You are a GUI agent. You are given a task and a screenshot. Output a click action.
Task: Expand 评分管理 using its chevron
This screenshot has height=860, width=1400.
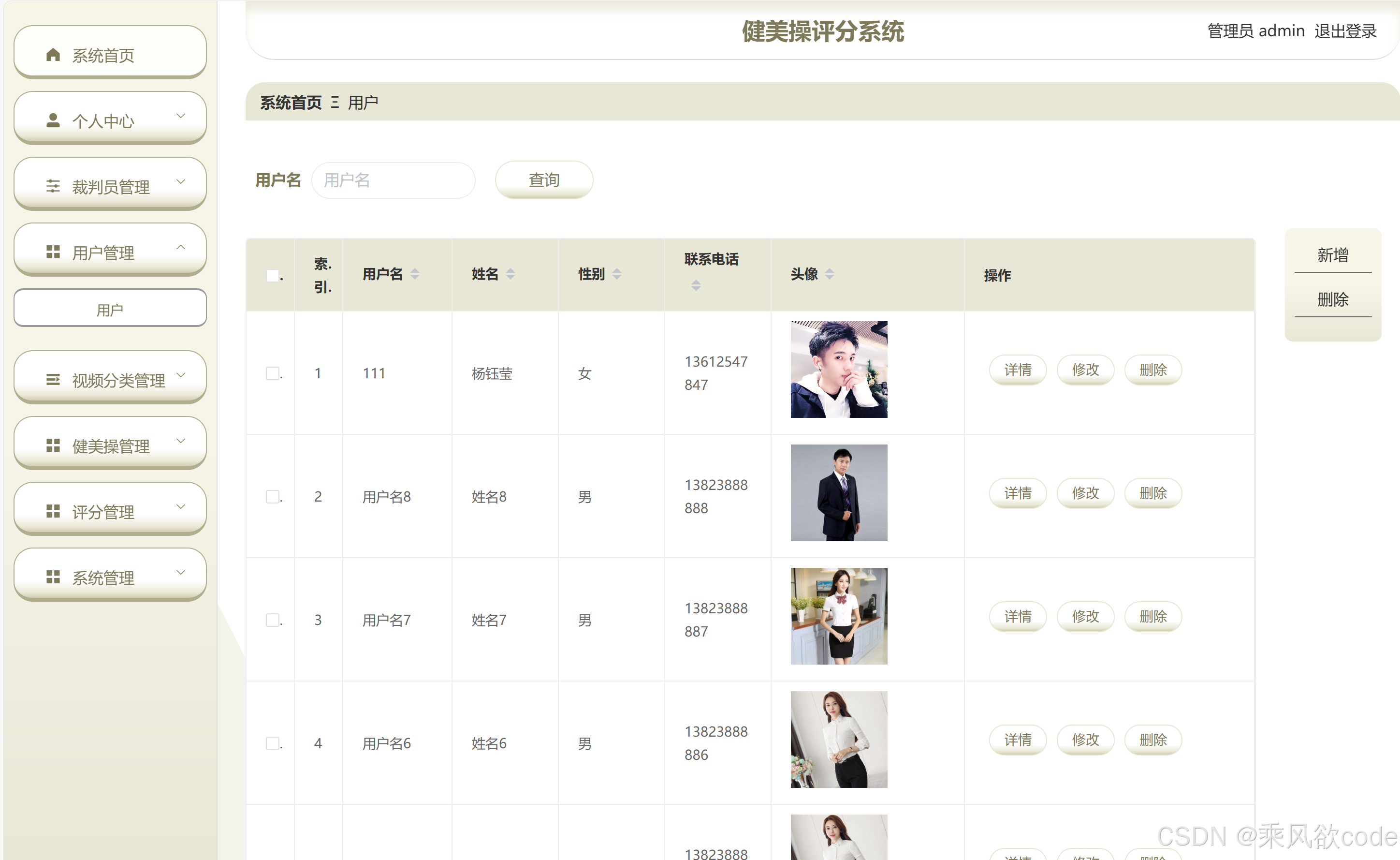pyautogui.click(x=181, y=506)
